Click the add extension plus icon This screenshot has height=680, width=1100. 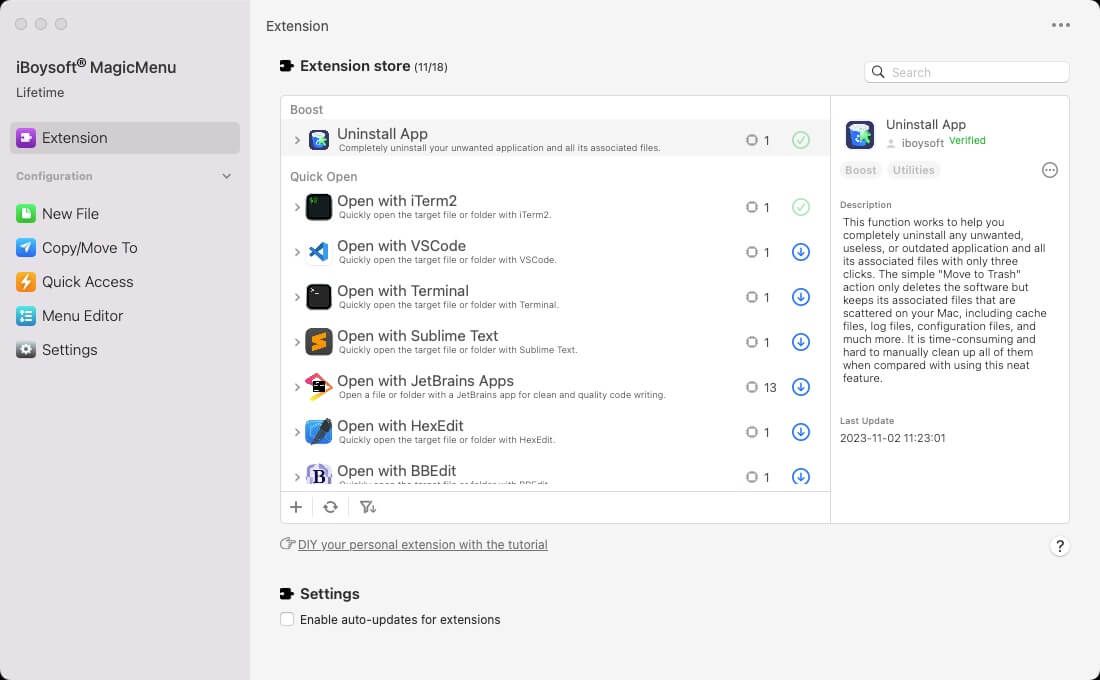click(296, 507)
